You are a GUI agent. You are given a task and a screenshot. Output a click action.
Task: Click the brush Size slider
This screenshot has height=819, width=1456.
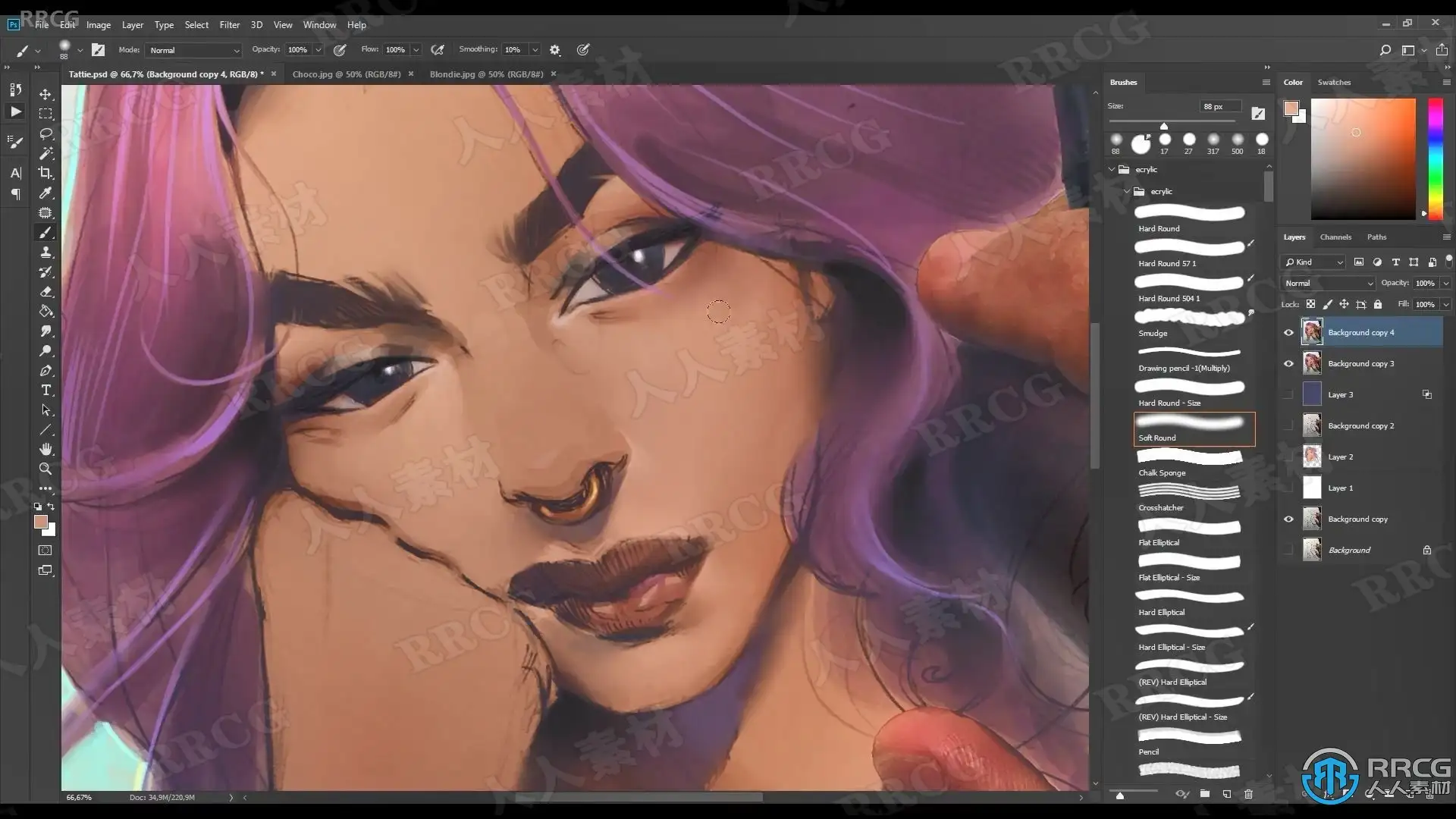click(x=1172, y=122)
